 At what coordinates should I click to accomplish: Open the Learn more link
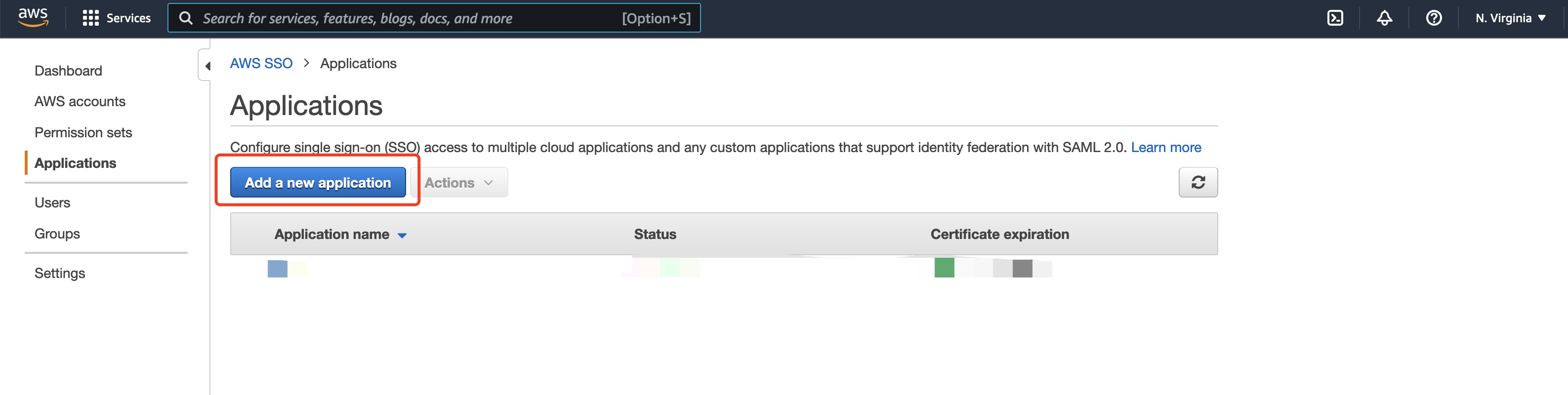1166,147
